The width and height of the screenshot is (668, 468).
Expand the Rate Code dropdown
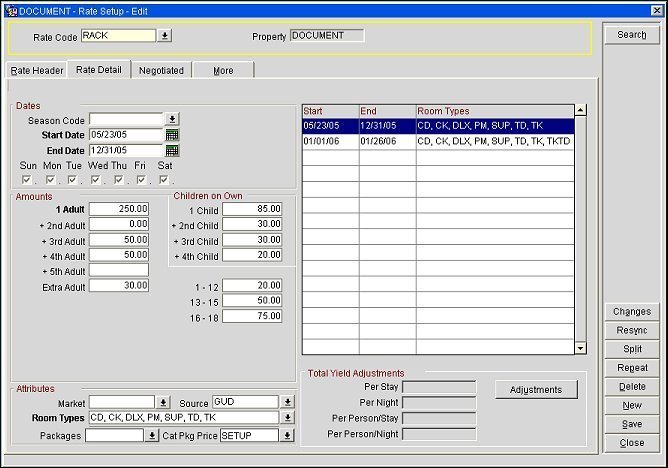165,36
